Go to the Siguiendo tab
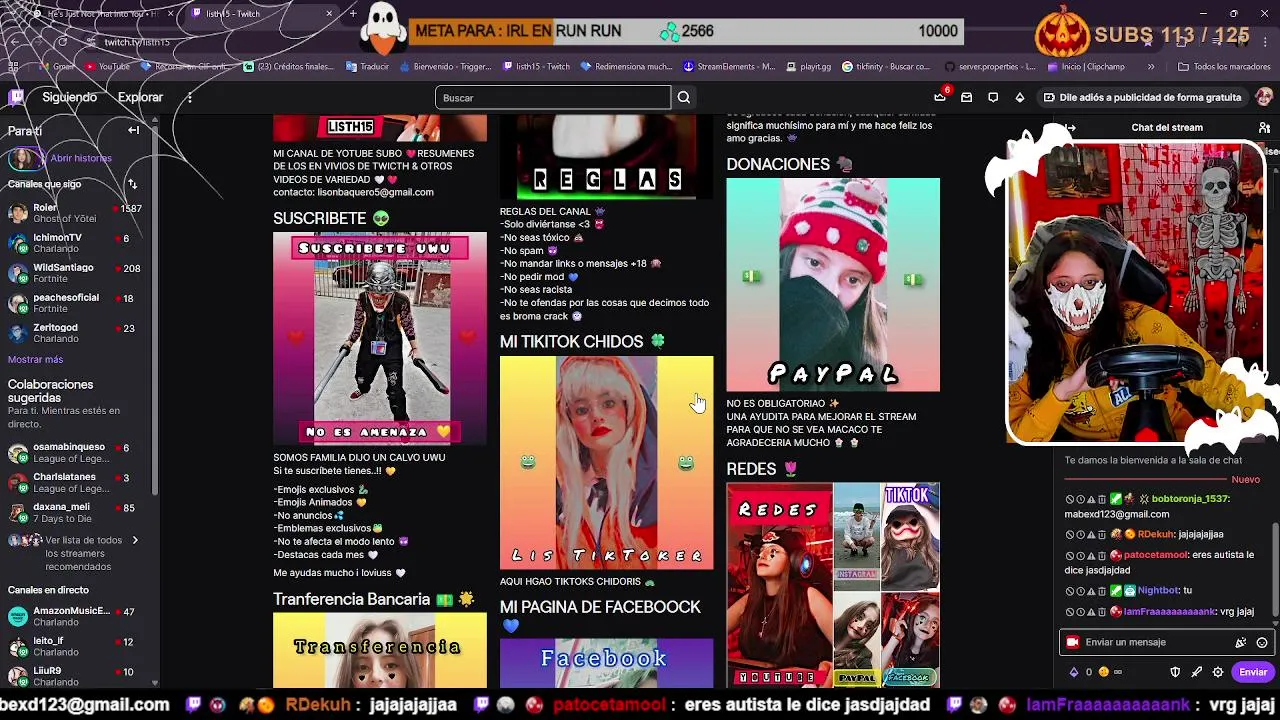The height and width of the screenshot is (720, 1280). (x=69, y=97)
